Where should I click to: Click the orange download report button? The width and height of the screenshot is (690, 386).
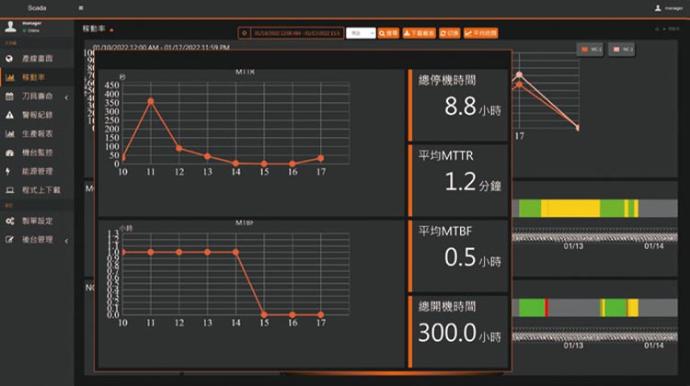pyautogui.click(x=419, y=33)
